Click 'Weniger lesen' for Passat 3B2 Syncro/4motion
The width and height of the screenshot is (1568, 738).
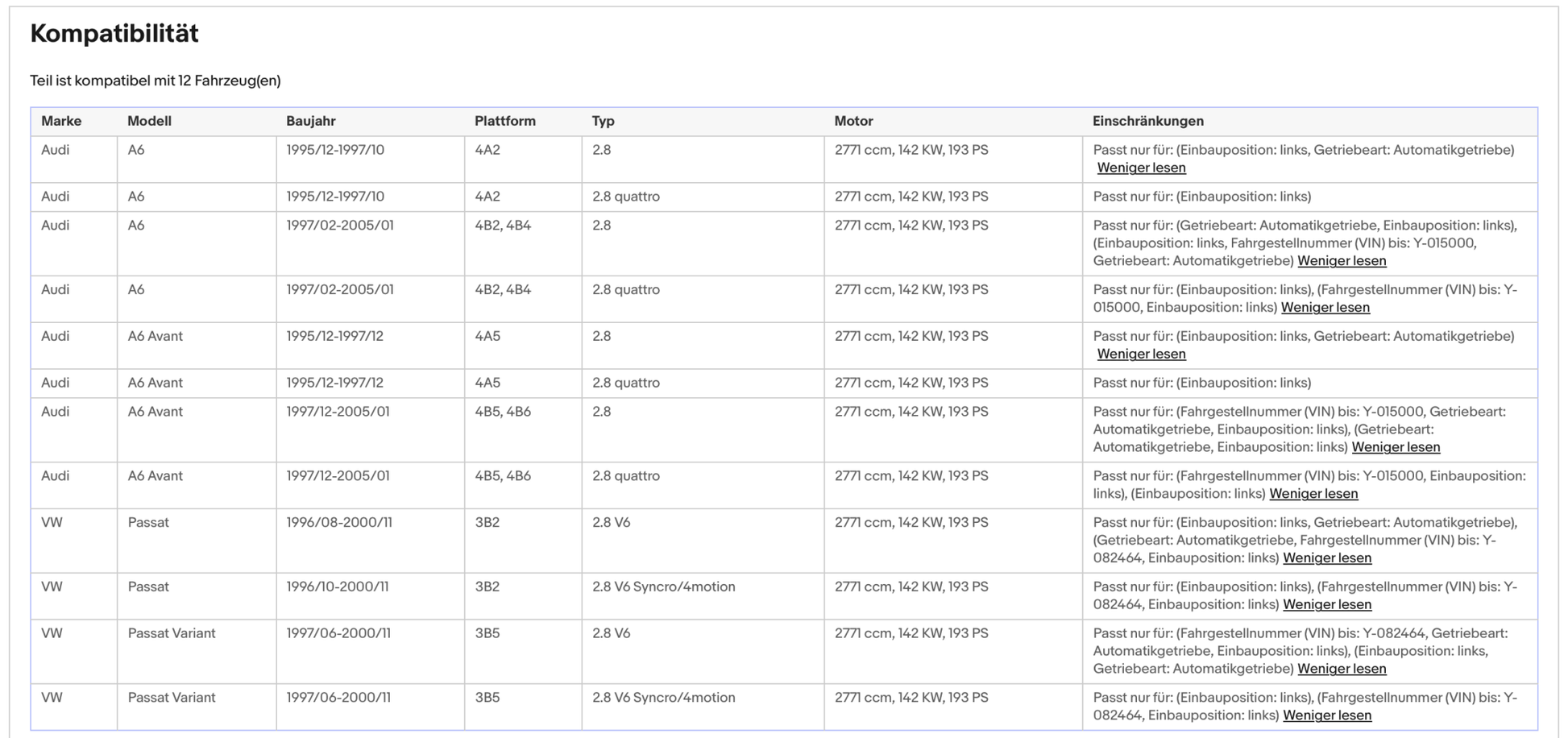click(1327, 605)
